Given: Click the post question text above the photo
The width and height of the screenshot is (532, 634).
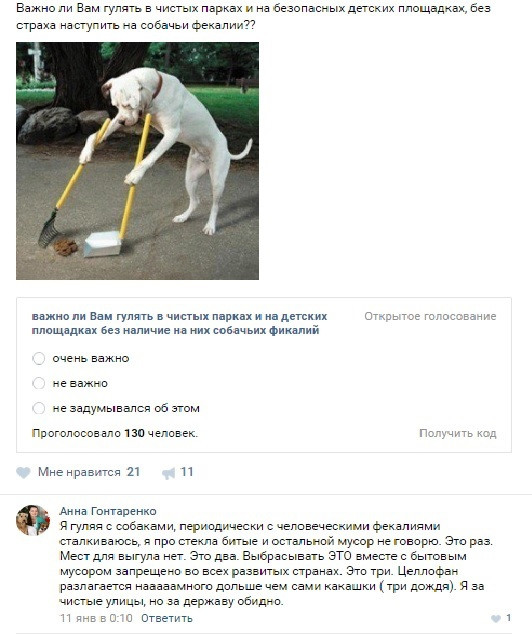Looking at the screenshot, I should coord(253,16).
